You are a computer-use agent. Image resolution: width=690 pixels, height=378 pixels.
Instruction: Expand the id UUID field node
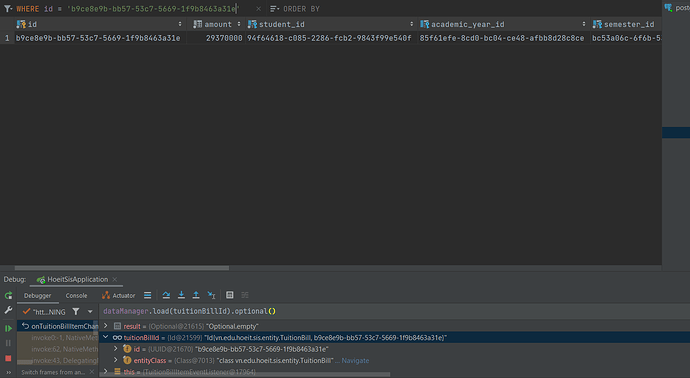click(116, 349)
